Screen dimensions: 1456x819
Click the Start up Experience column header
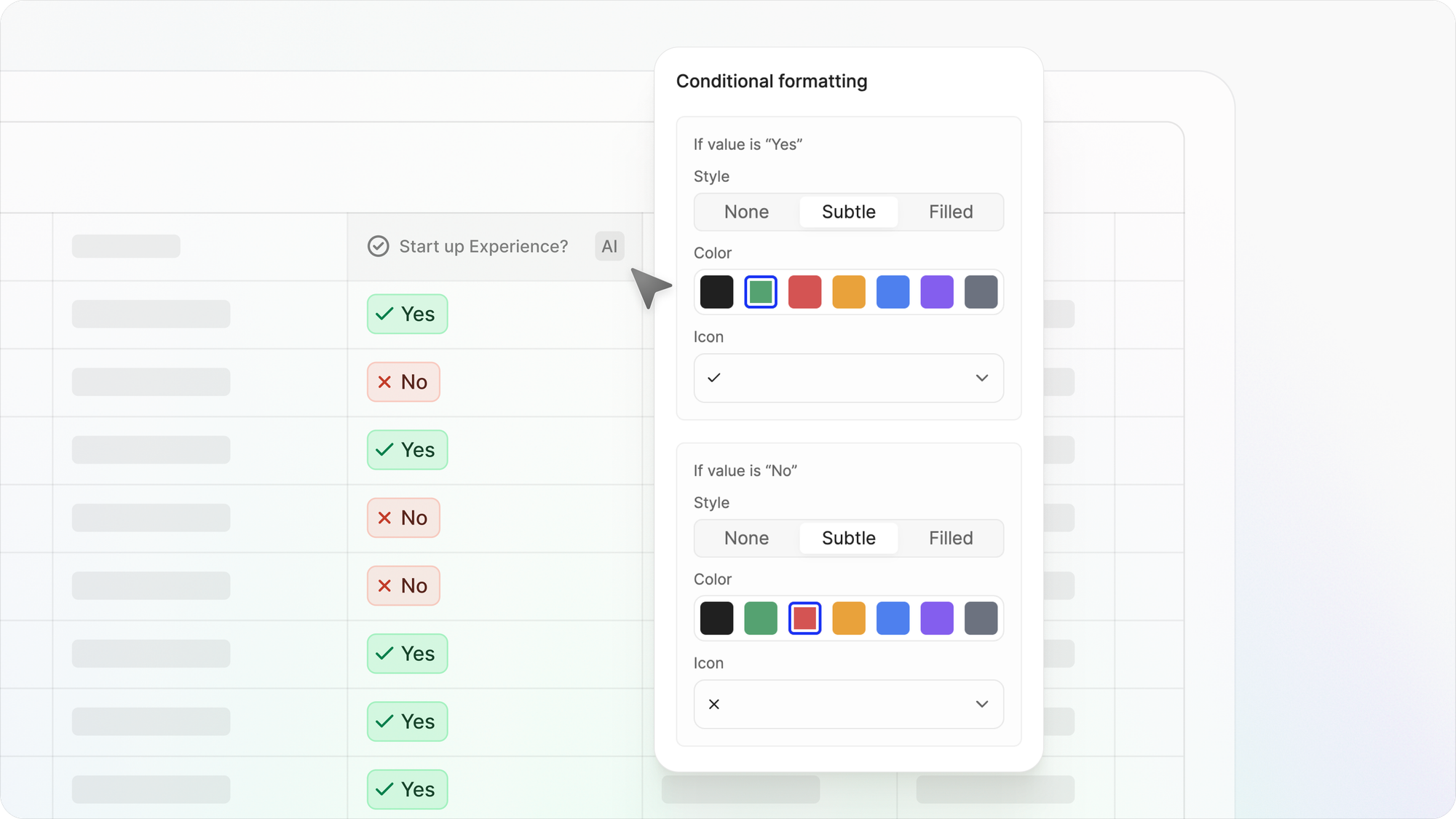483,247
